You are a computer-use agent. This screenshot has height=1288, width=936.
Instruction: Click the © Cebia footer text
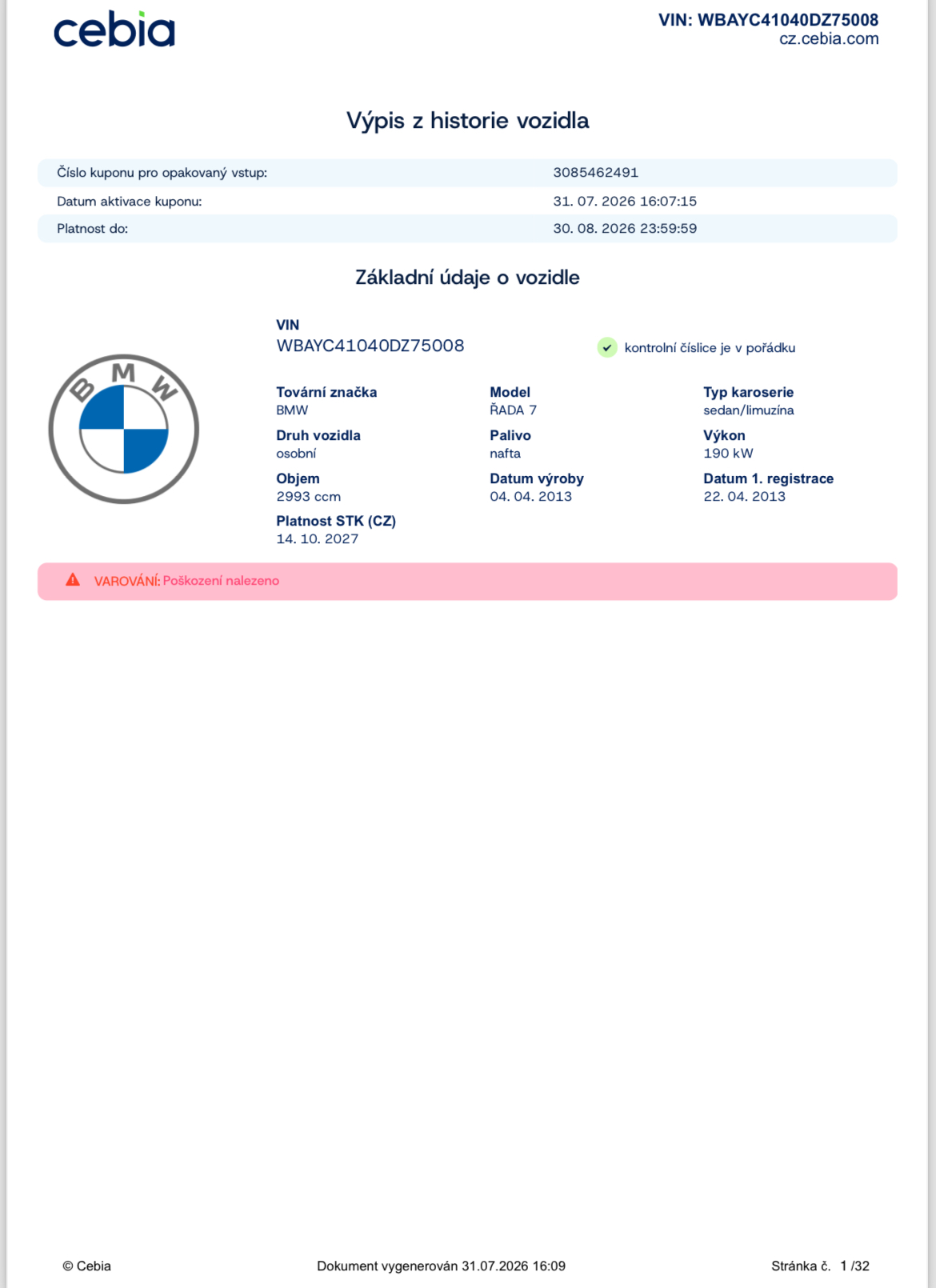click(86, 1266)
